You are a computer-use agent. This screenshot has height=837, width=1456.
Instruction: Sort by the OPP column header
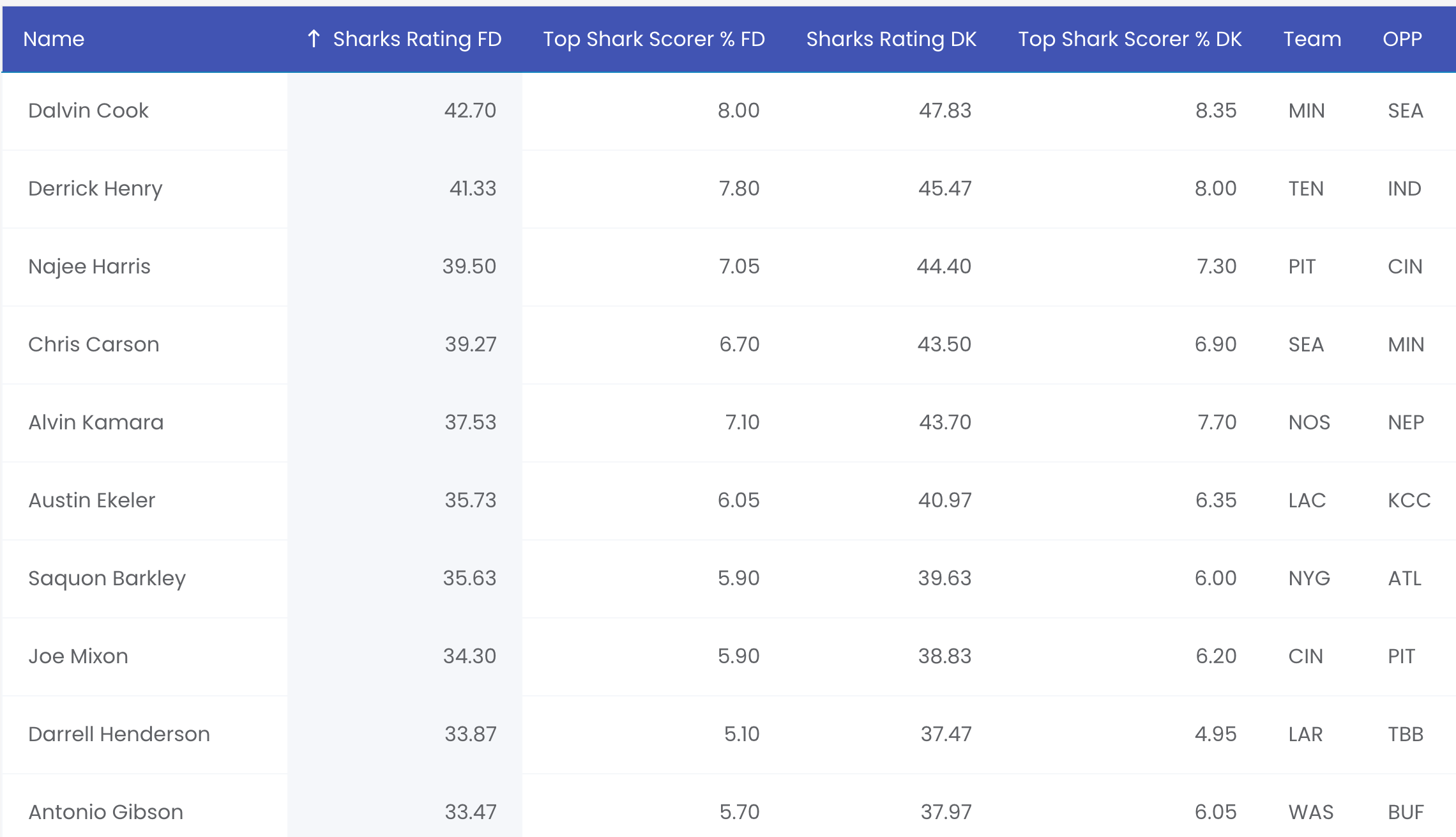point(1402,39)
